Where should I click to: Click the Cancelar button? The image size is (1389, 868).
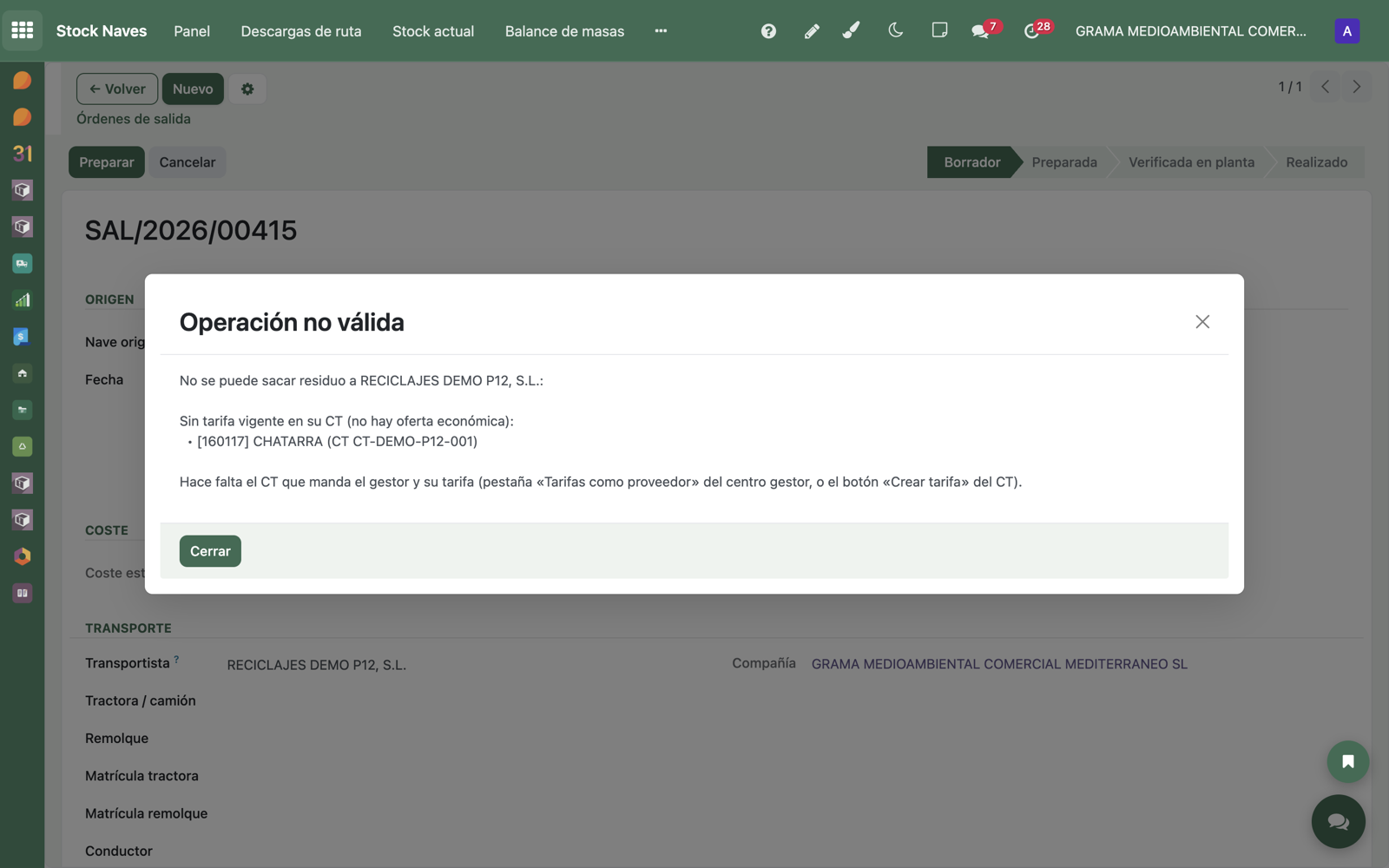tap(188, 162)
